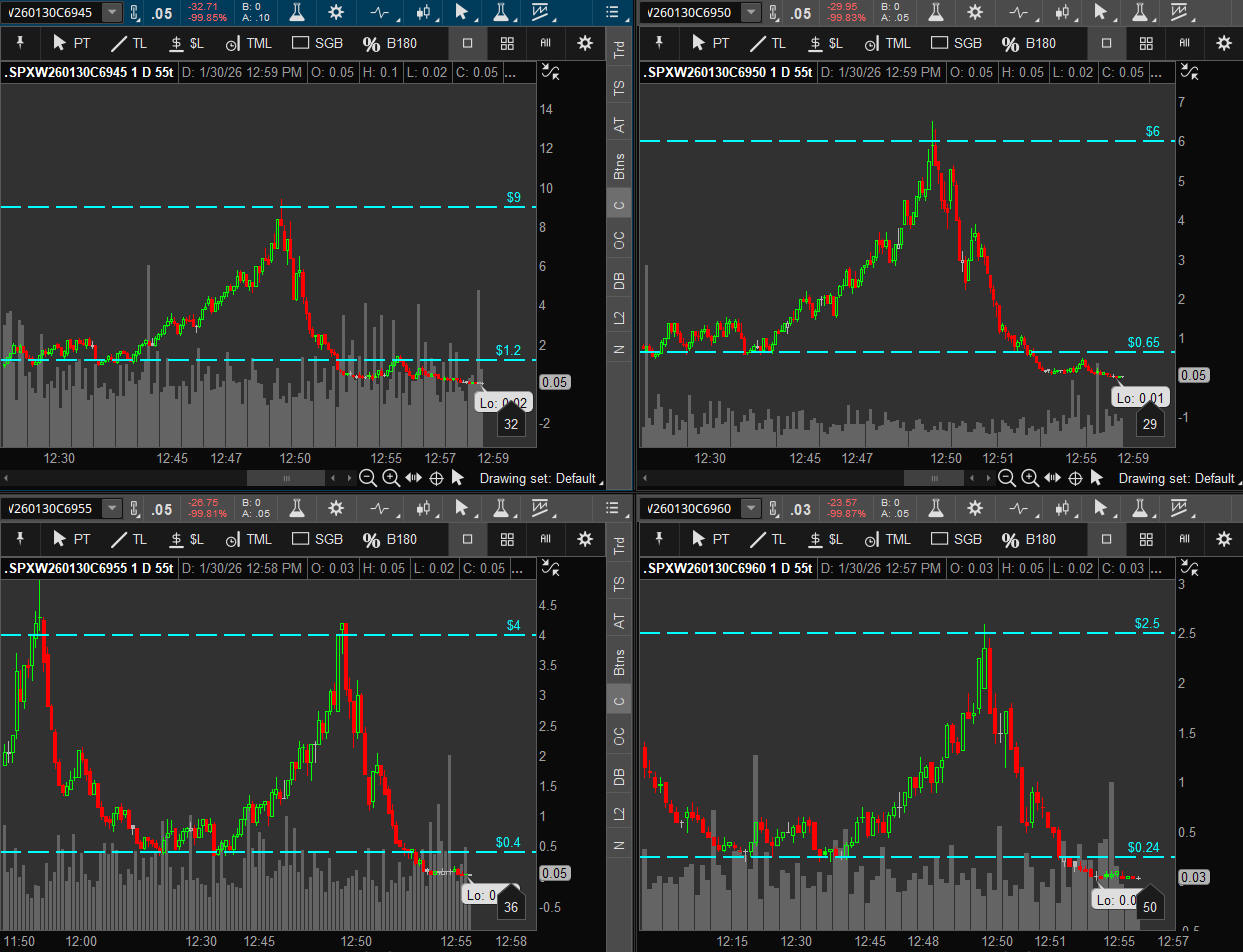Expand Drawing set: Default under C6950 chart
Viewport: 1243px width, 952px height.
pyautogui.click(x=1176, y=478)
